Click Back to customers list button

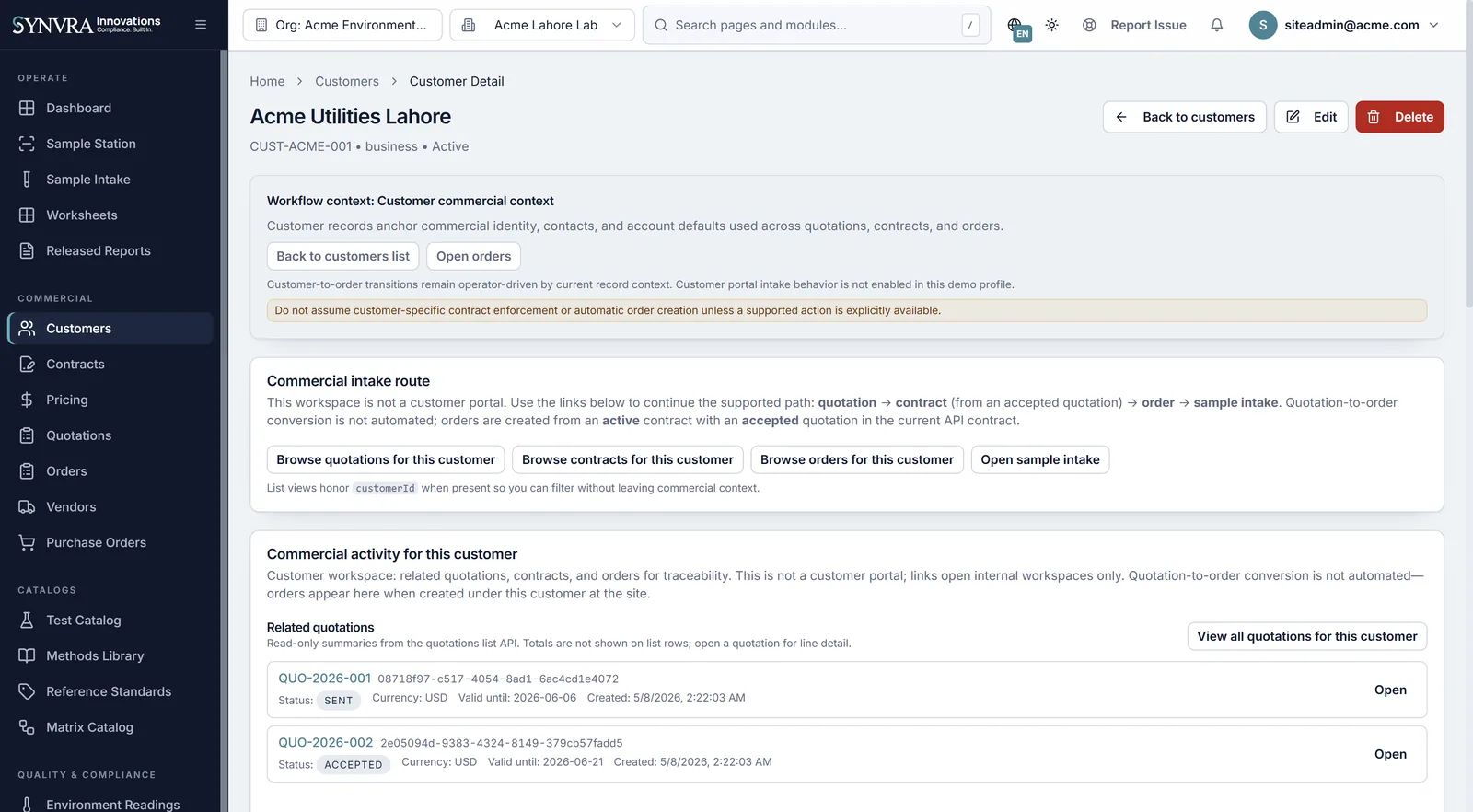(x=343, y=256)
